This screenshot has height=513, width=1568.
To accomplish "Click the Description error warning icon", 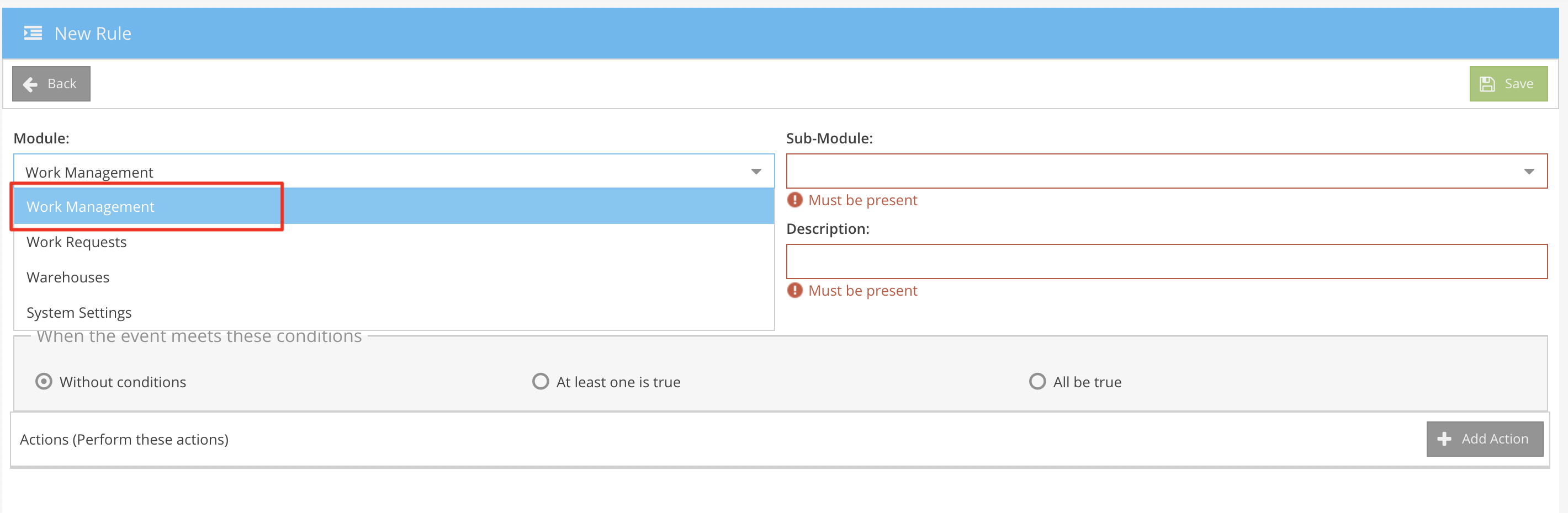I will tap(794, 291).
